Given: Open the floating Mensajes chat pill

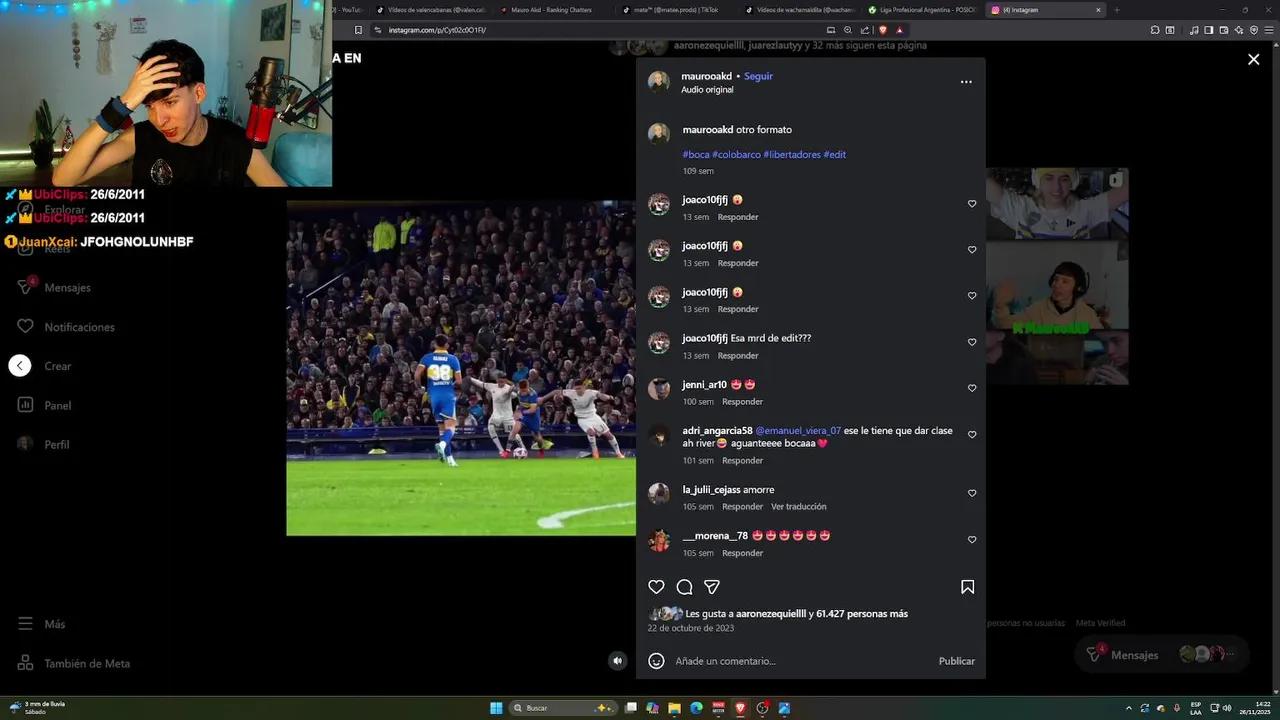Looking at the screenshot, I should point(1162,654).
